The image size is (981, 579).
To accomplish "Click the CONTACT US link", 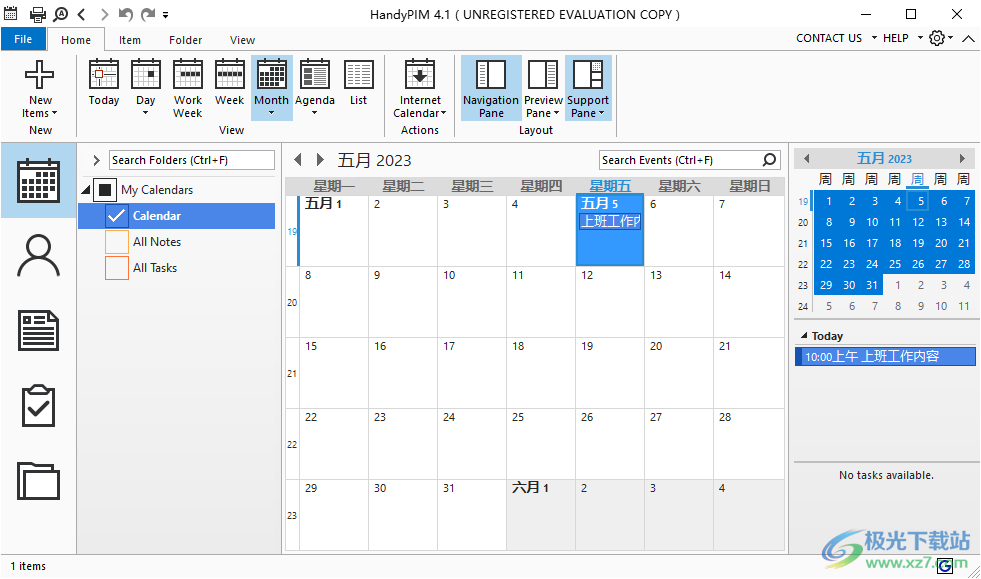I will (x=828, y=38).
